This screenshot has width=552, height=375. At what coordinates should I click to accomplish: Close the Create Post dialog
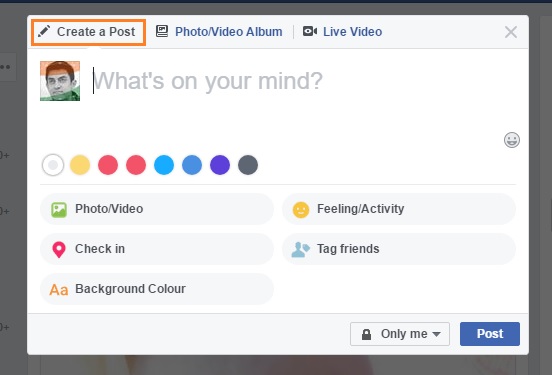[511, 32]
